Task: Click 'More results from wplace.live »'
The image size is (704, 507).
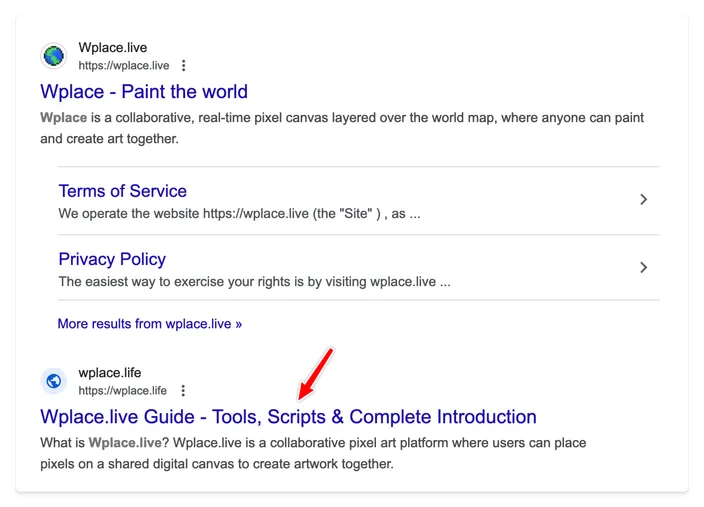Action: 150,324
